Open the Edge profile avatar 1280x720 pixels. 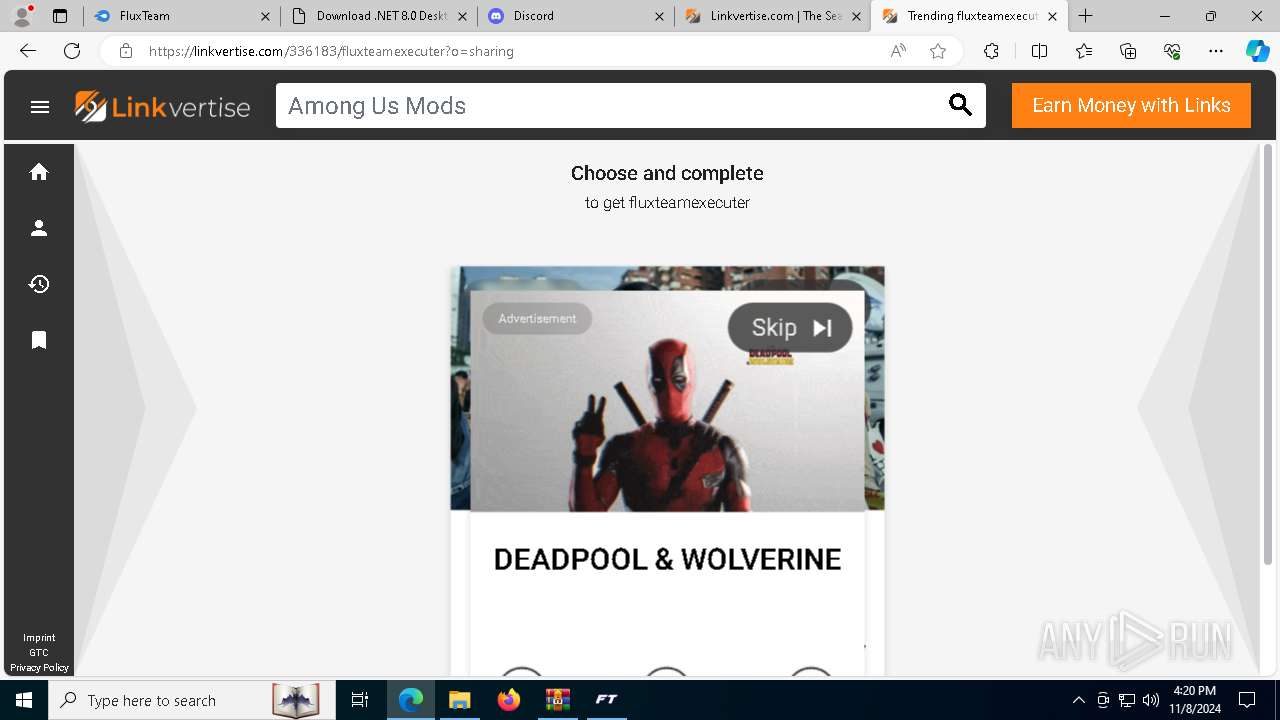click(x=22, y=16)
